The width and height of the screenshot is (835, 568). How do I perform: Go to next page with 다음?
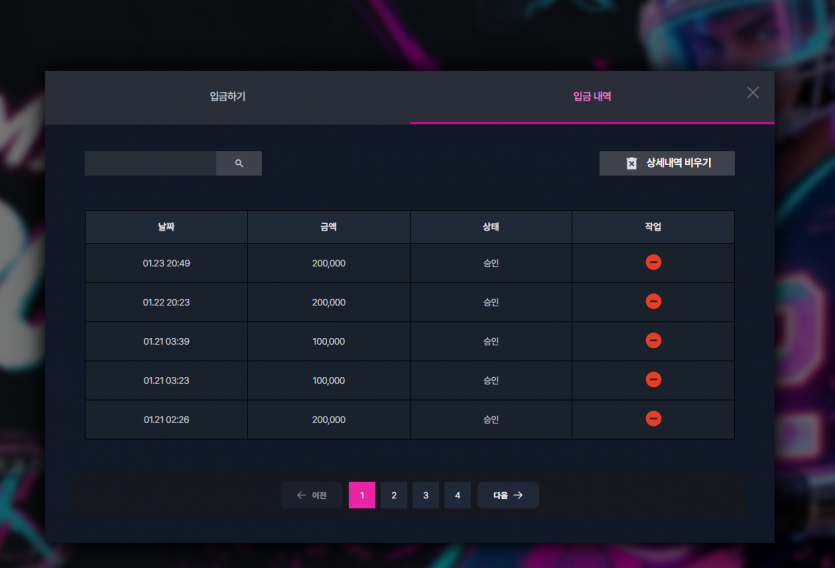point(508,495)
